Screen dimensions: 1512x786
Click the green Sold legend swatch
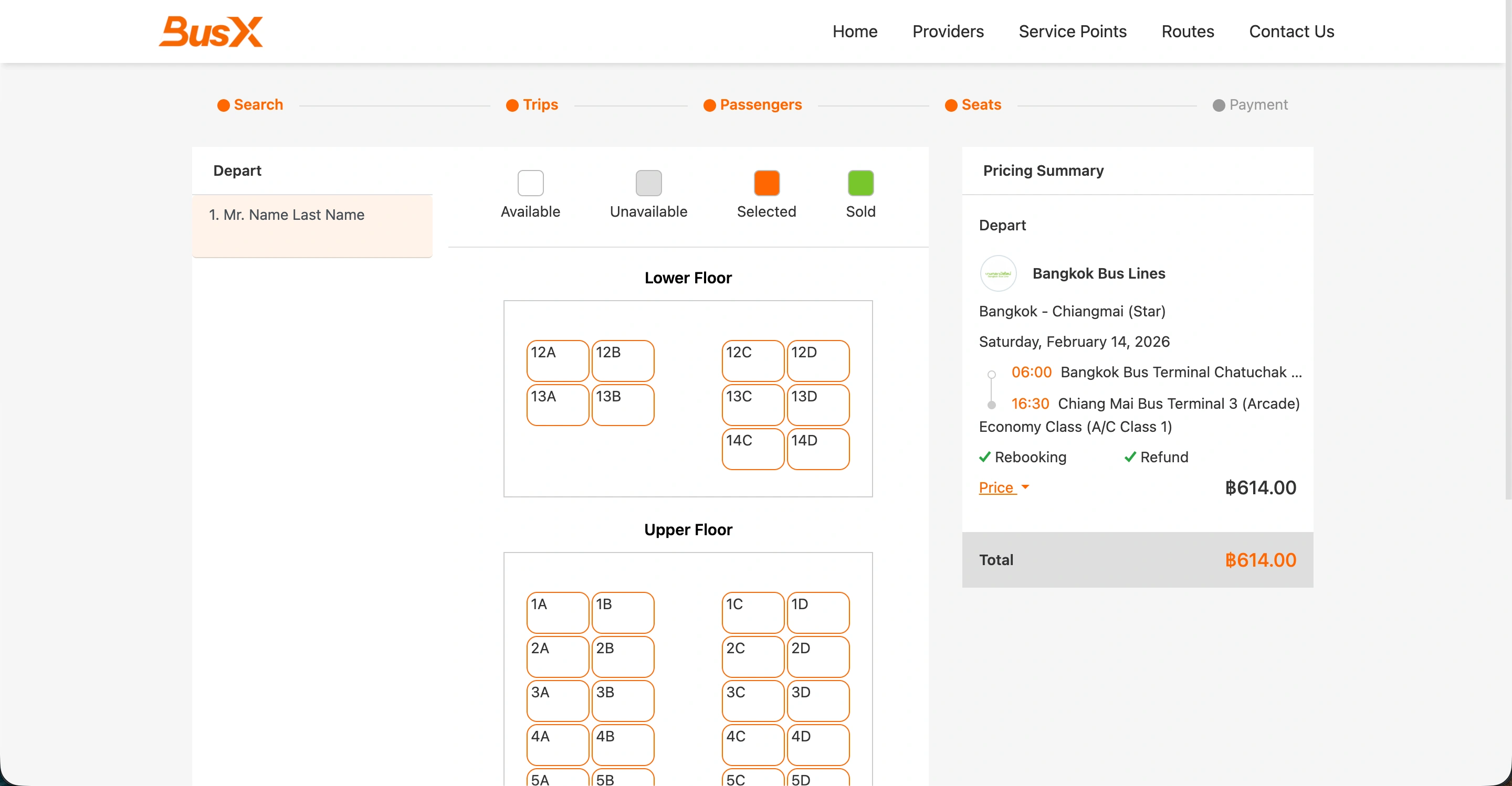tap(860, 183)
